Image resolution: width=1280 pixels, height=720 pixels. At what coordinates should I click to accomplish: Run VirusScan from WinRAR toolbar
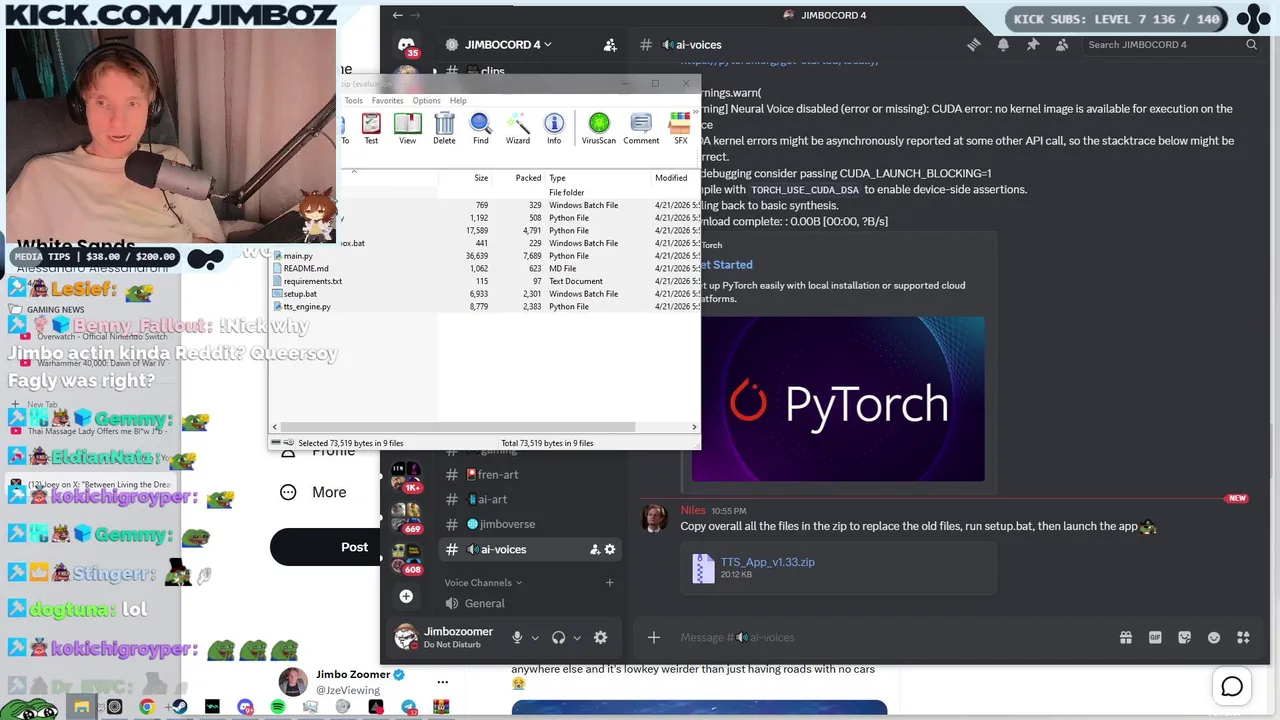(x=599, y=128)
